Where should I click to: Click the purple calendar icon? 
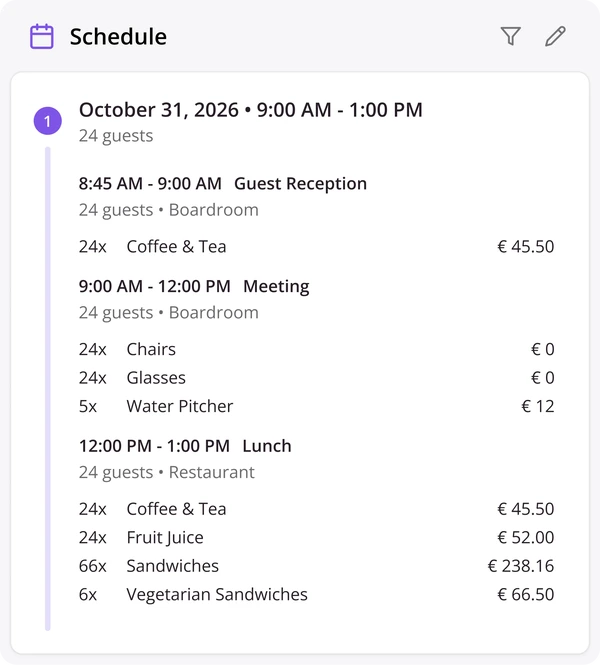[x=42, y=36]
